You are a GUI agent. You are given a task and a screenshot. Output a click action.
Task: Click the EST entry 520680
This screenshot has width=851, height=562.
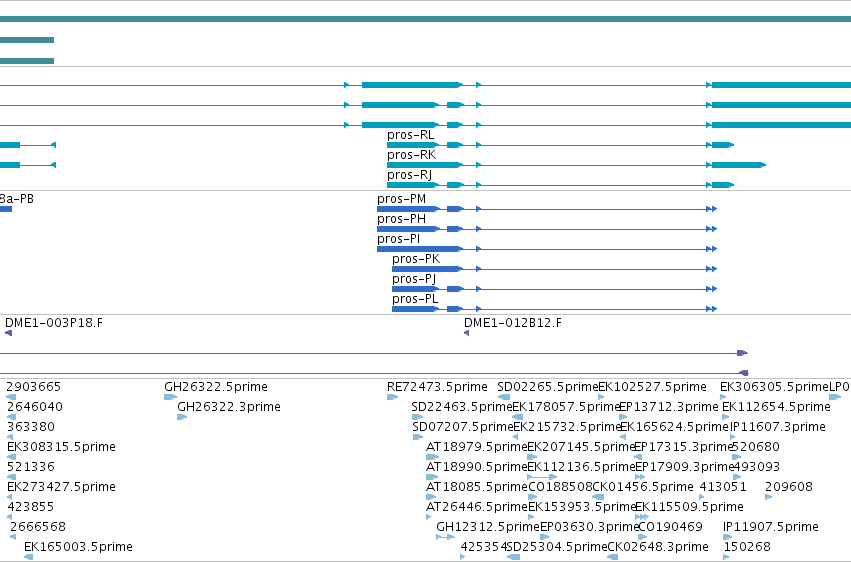[756, 447]
